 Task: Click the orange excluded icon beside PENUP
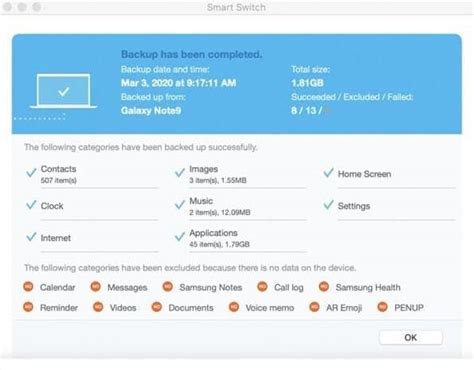pyautogui.click(x=383, y=307)
